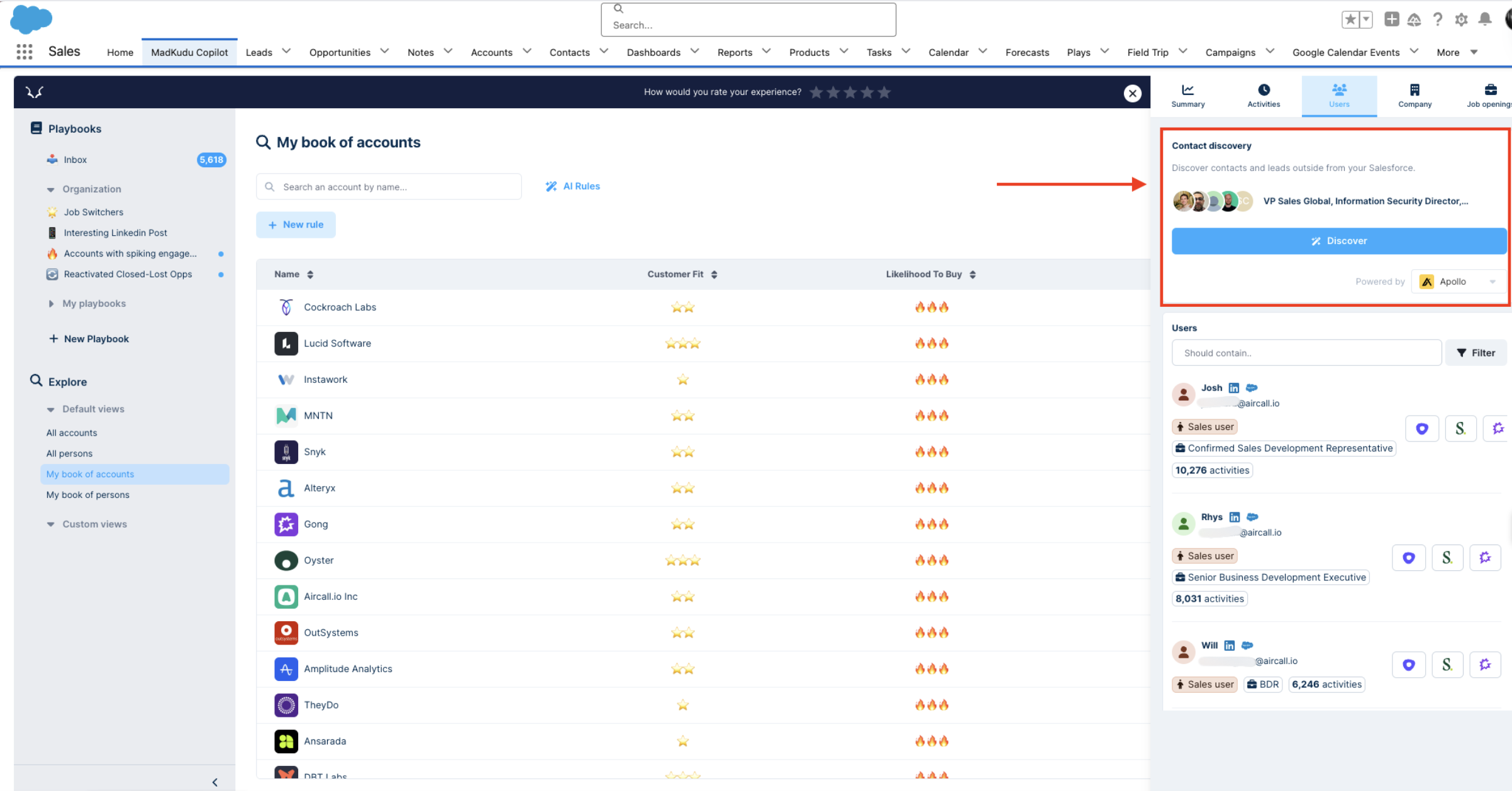Open Rhys's LinkedIn profile icon
This screenshot has height=791, width=1512.
(1235, 517)
